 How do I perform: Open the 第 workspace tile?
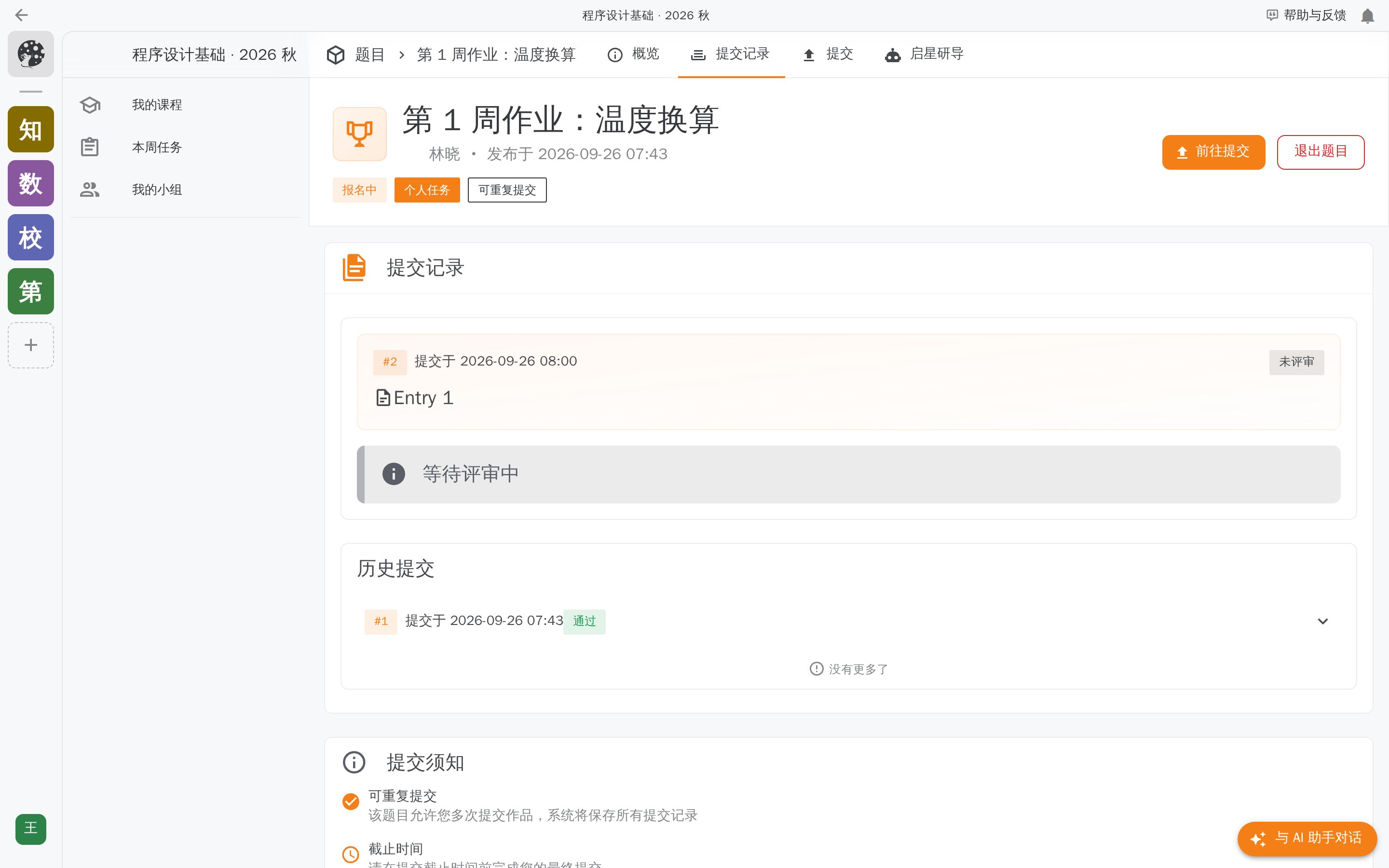coord(31,291)
